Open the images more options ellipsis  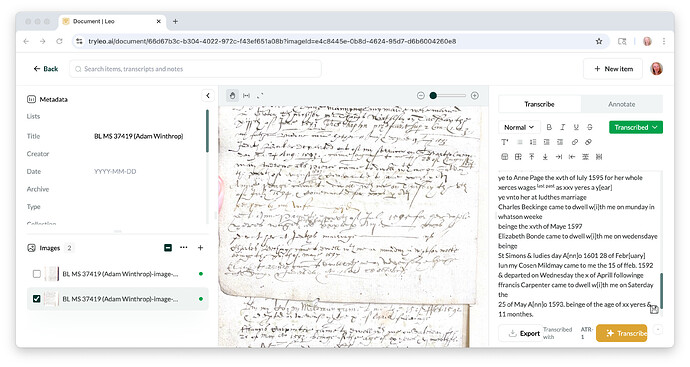[x=184, y=248]
